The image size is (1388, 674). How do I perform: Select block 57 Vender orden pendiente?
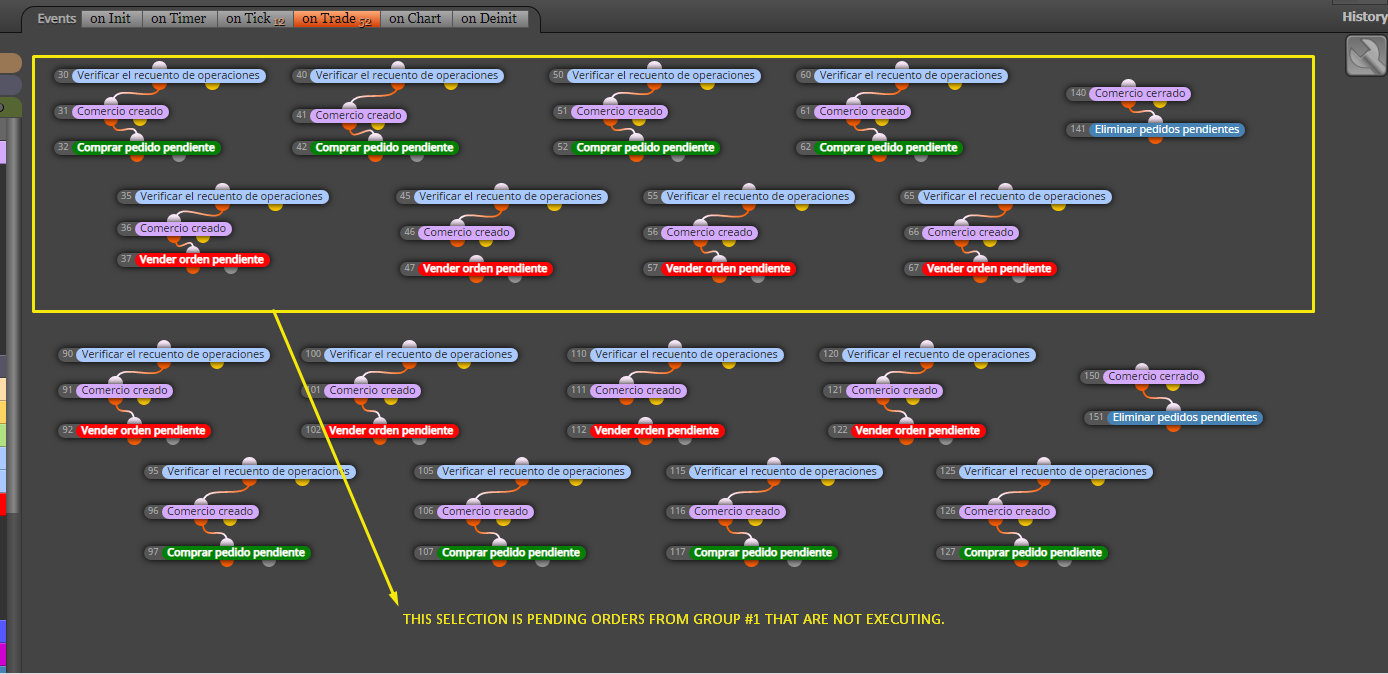719,269
